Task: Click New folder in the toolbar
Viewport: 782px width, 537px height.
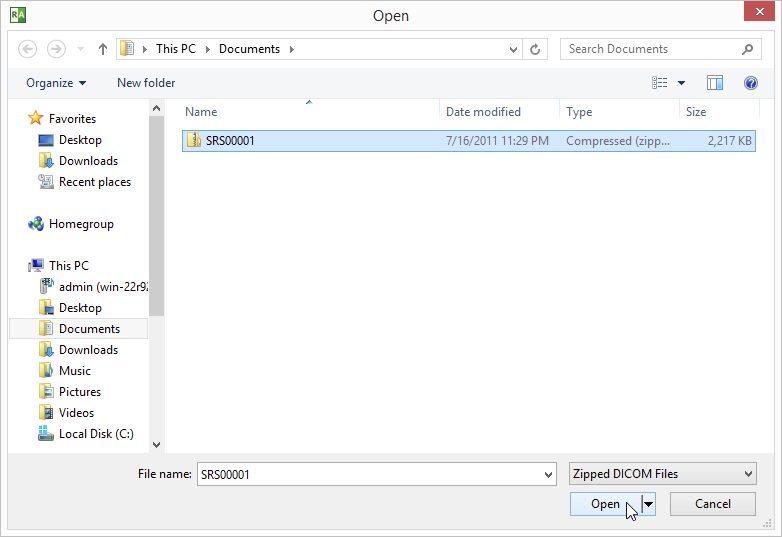Action: [146, 83]
